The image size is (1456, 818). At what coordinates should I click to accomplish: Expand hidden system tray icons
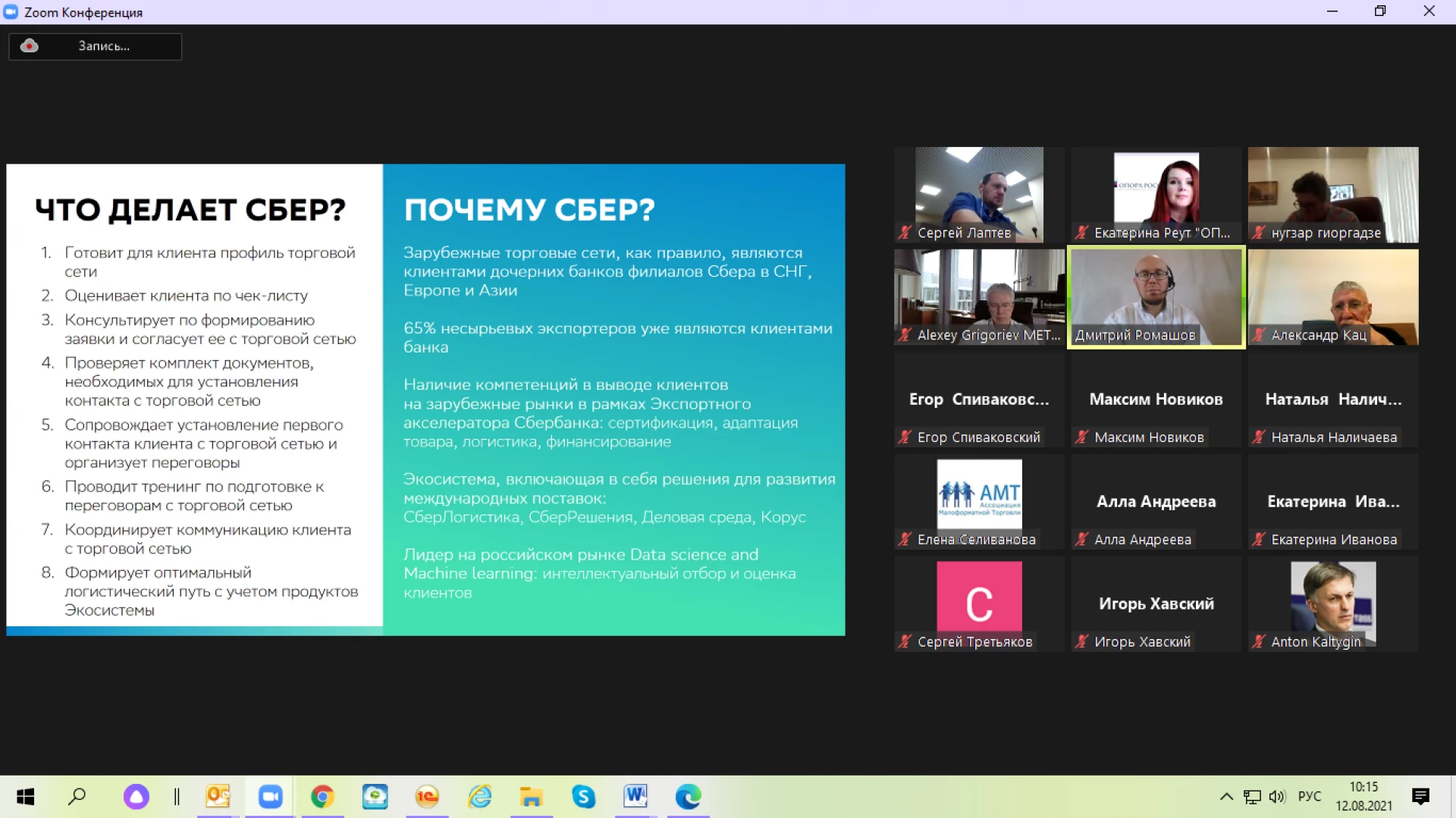click(1226, 797)
